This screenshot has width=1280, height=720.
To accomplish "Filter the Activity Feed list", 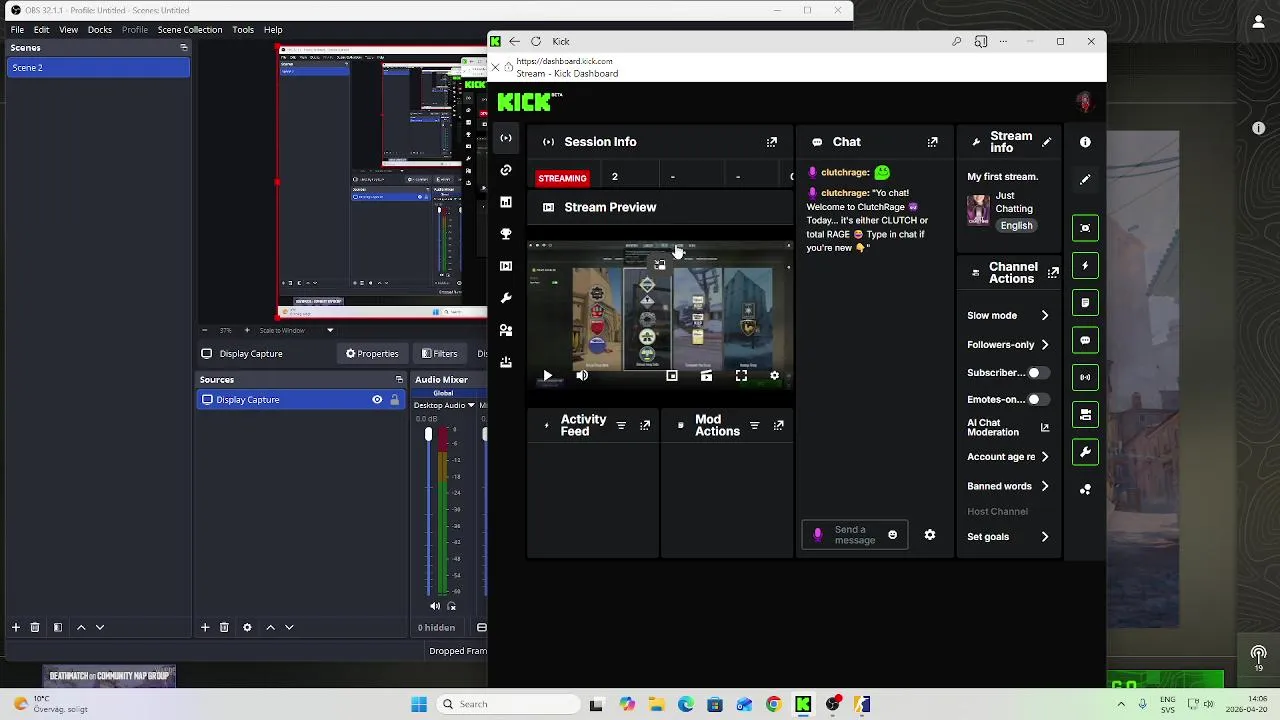I will pos(621,425).
